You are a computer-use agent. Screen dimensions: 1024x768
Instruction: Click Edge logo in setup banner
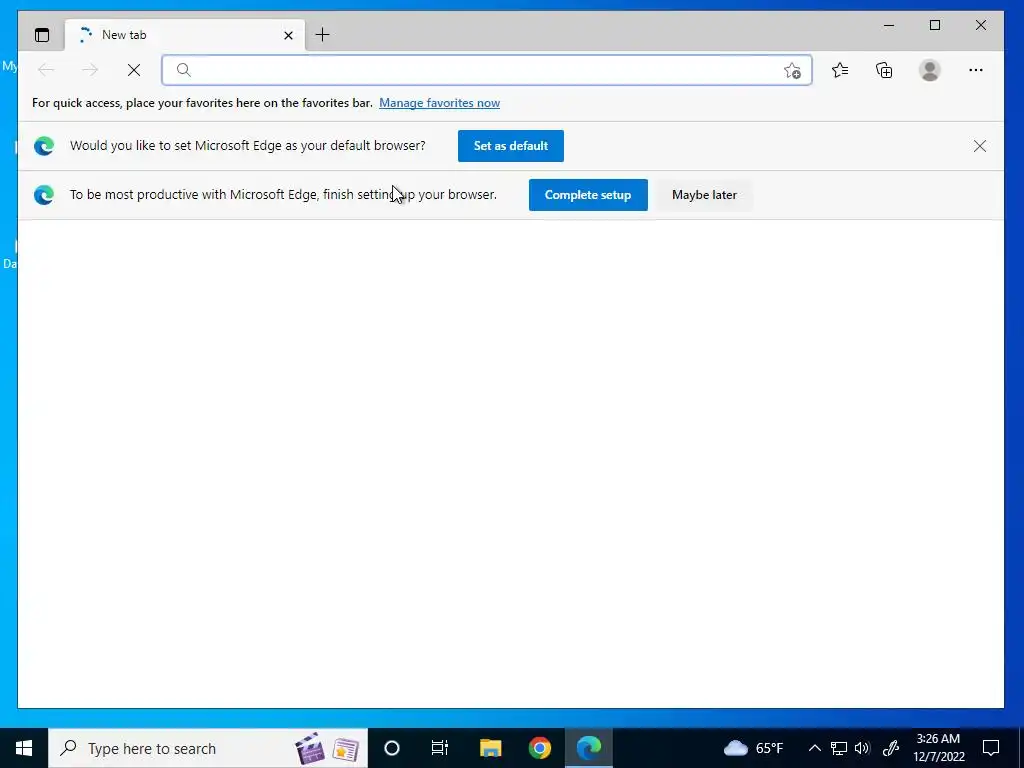(x=44, y=195)
